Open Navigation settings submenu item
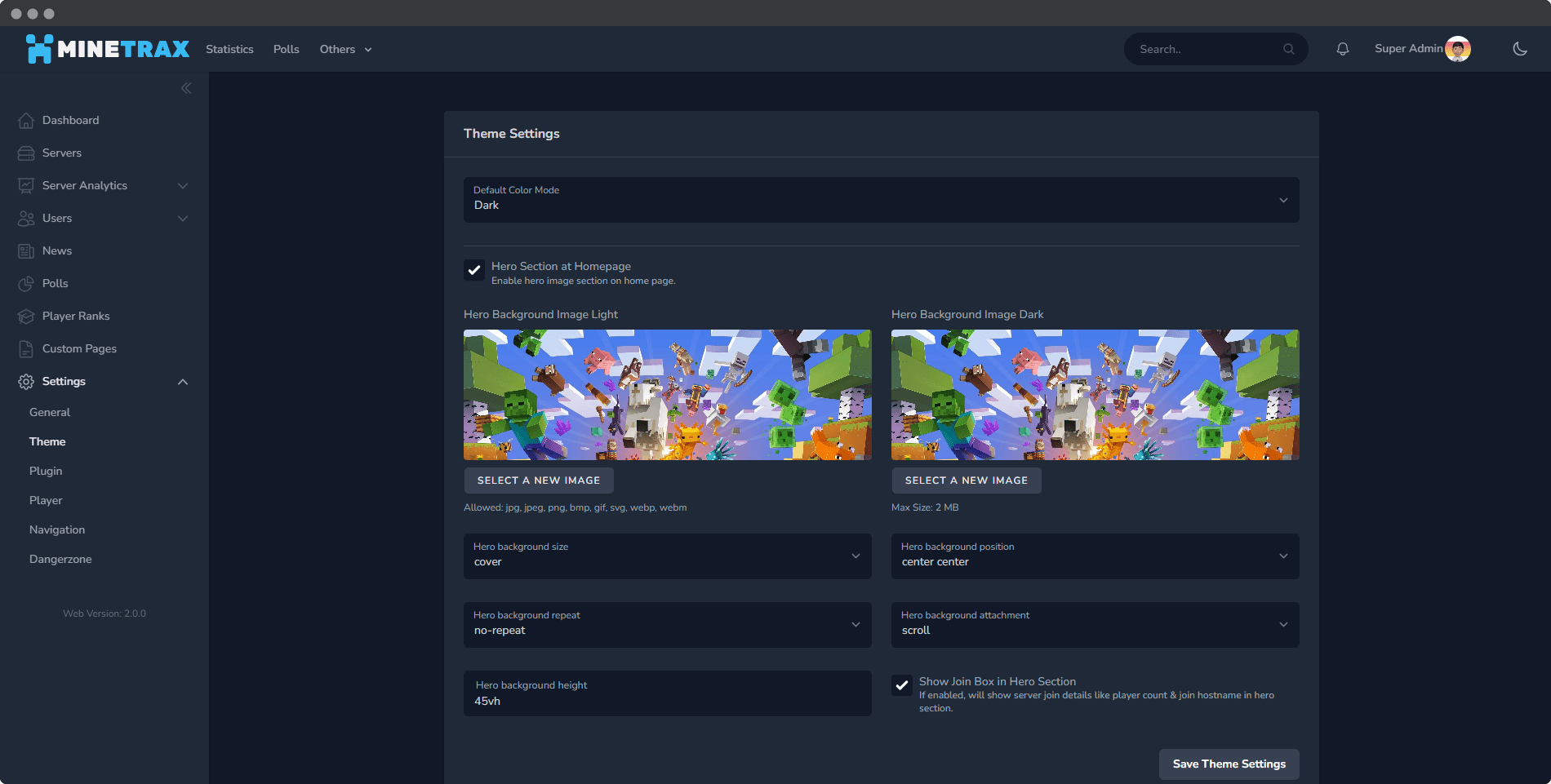1551x784 pixels. point(57,529)
